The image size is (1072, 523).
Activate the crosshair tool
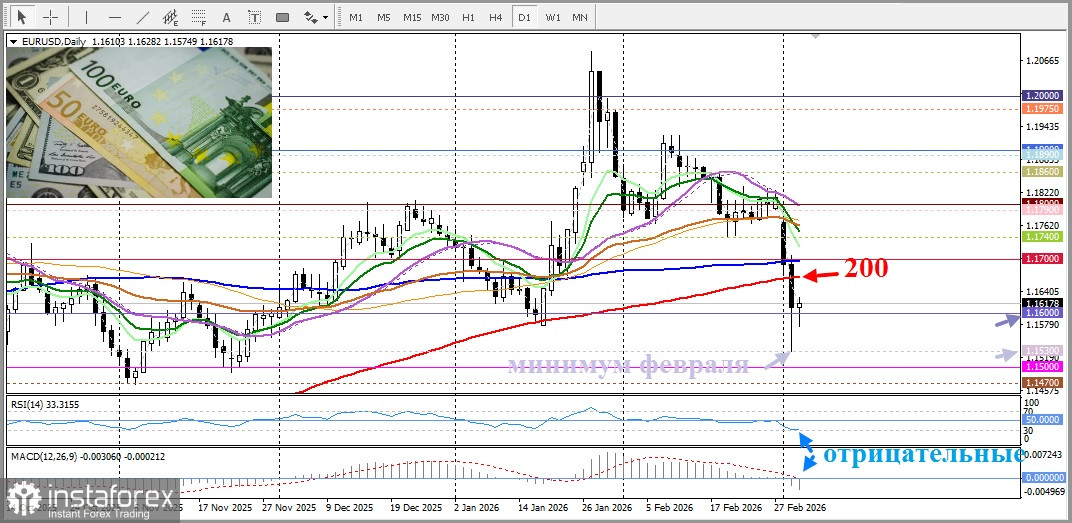click(x=50, y=17)
